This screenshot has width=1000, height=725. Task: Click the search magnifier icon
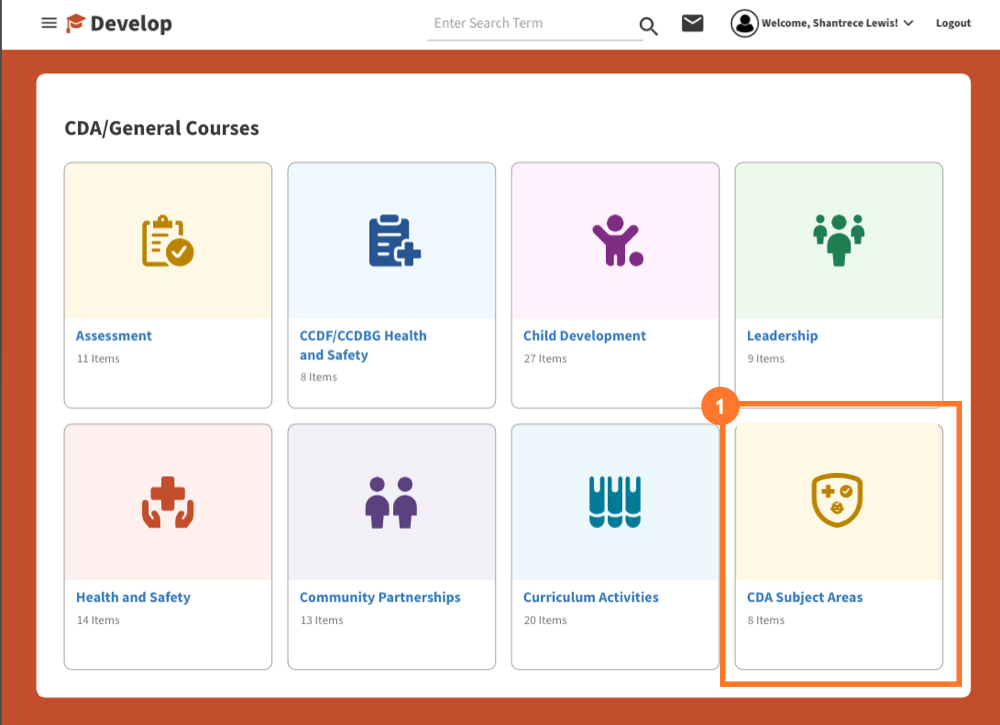click(648, 26)
